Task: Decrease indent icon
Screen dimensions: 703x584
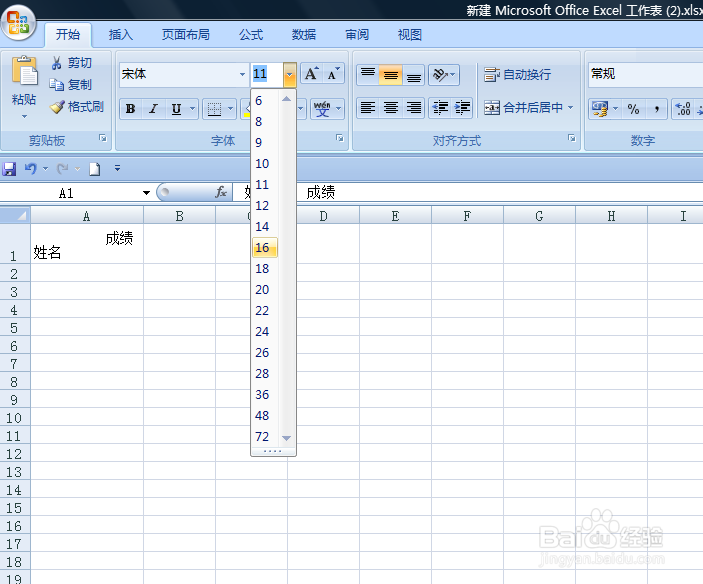Action: tap(440, 108)
